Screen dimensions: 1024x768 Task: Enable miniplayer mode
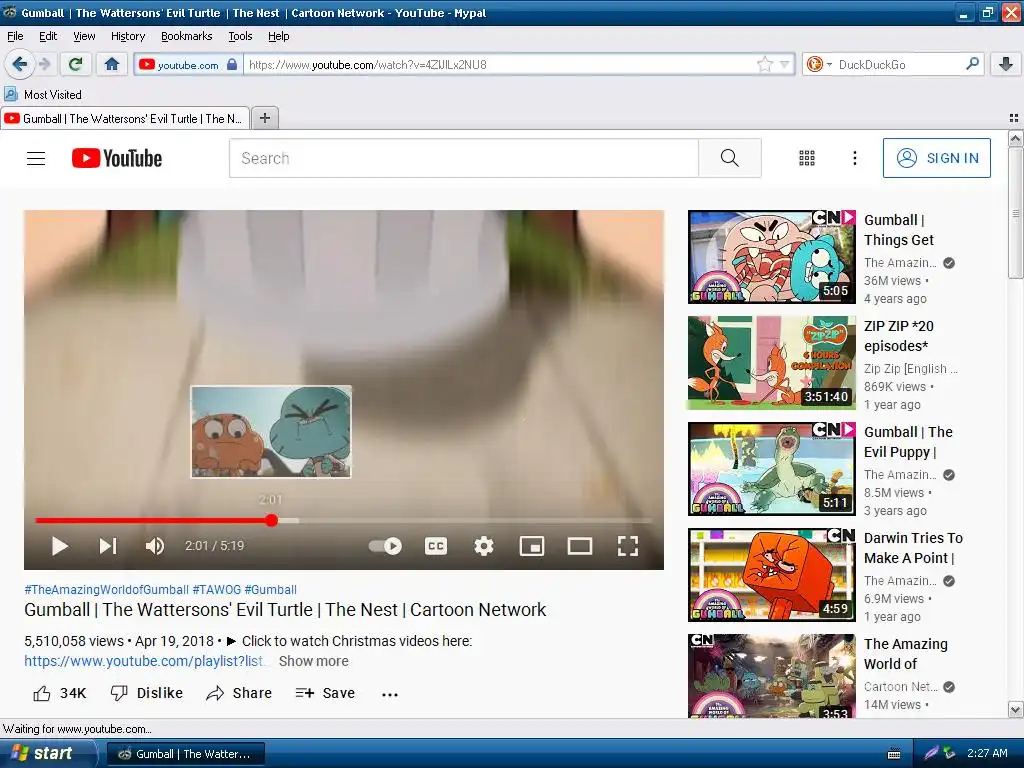(532, 546)
